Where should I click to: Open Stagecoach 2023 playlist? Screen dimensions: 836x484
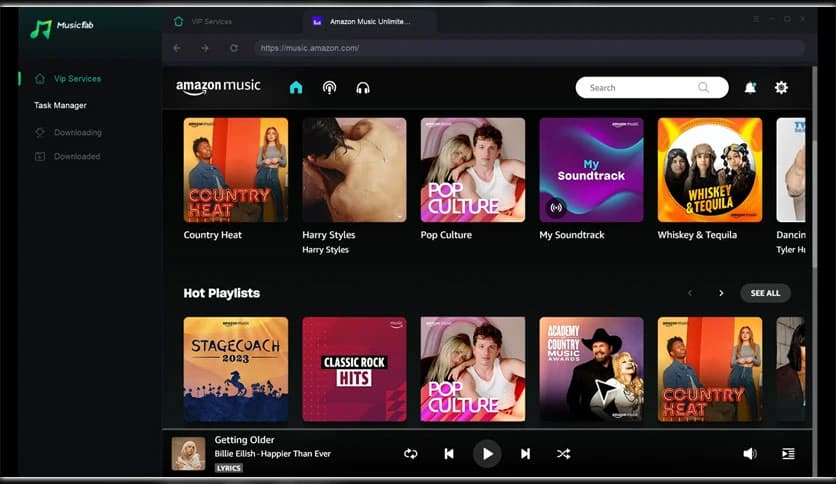tap(236, 369)
